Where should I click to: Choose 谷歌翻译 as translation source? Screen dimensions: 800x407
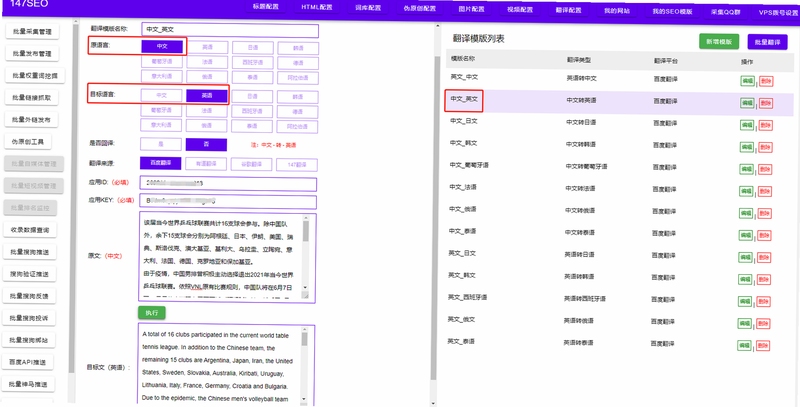pyautogui.click(x=251, y=165)
